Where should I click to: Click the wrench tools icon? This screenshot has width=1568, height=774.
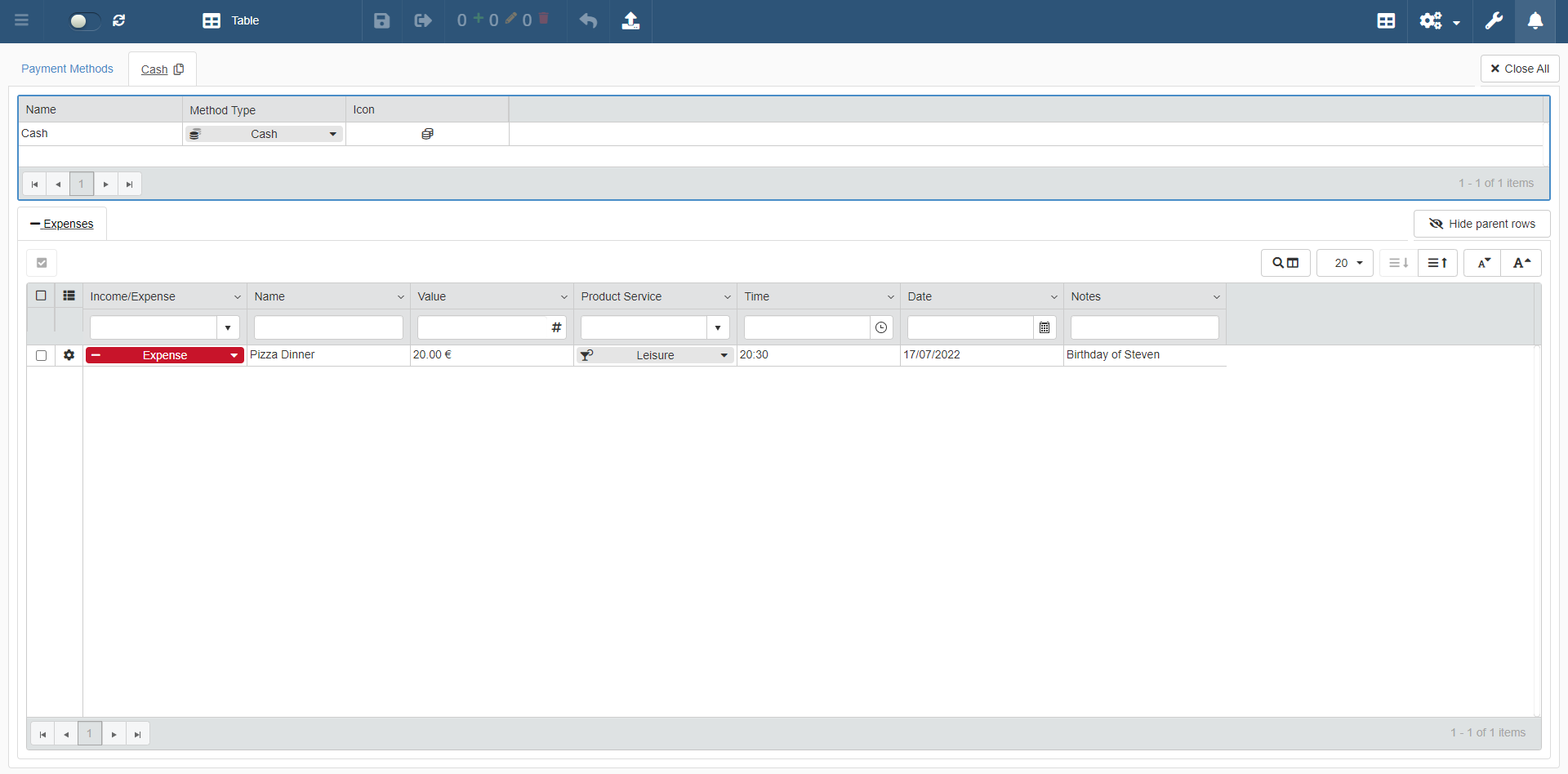click(1494, 21)
